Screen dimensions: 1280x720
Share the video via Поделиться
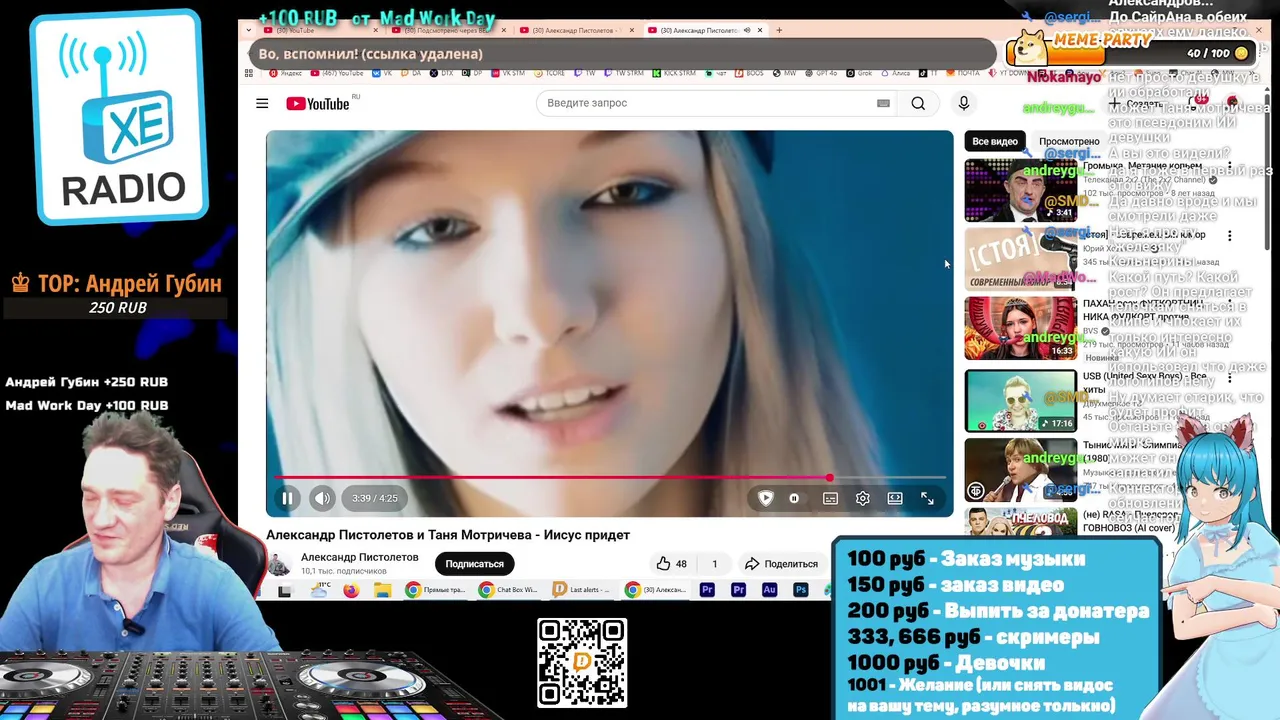click(x=782, y=564)
